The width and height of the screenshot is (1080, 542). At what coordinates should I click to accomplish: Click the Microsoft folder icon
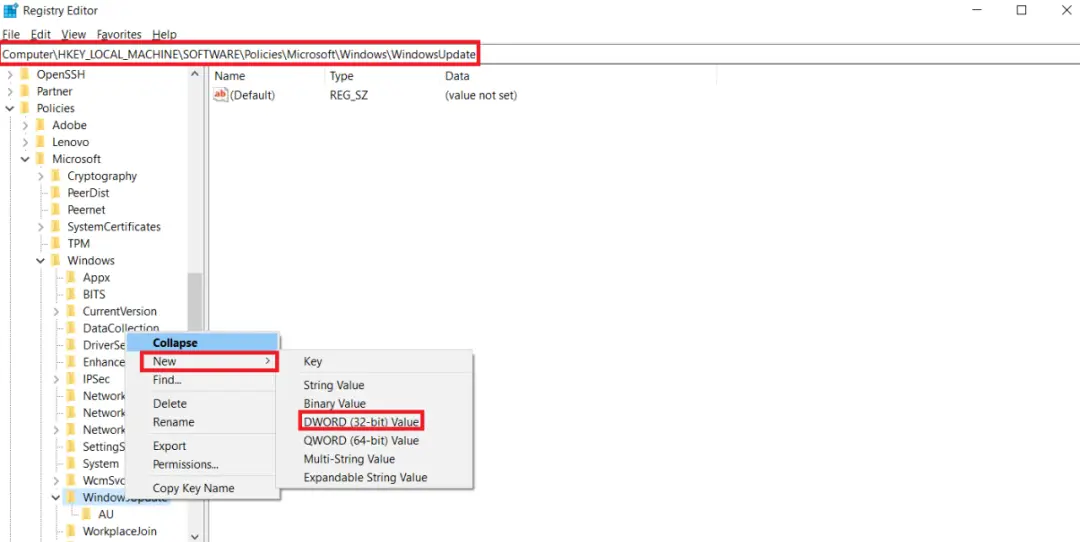[40, 159]
